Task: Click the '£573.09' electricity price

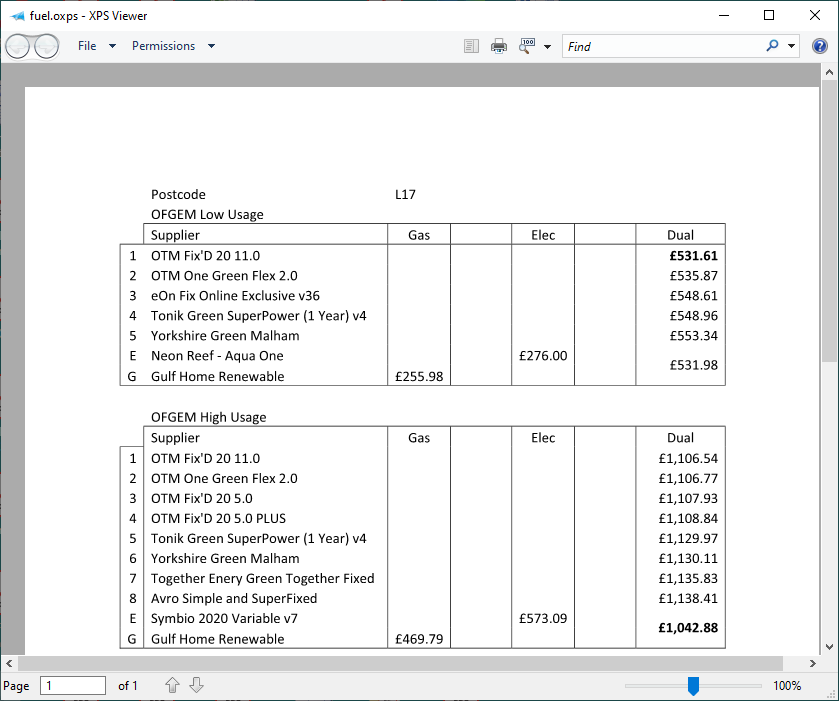Action: point(543,619)
